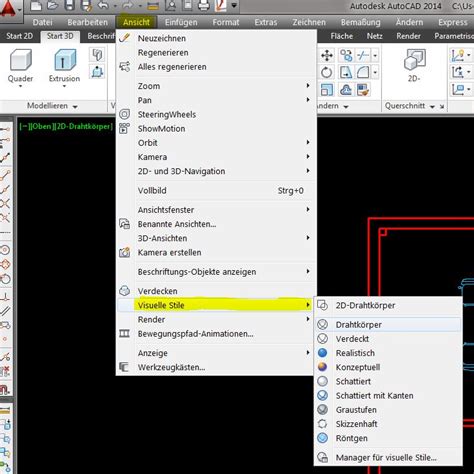
Task: Click the Oben view label in viewport
Action: (x=42, y=126)
